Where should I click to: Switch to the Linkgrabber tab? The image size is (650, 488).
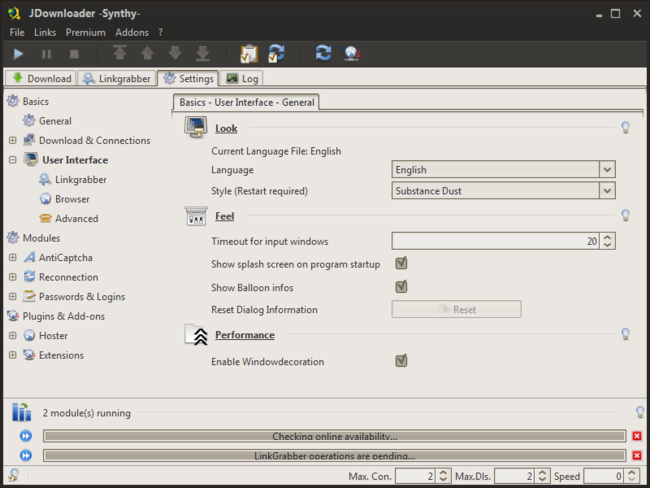tap(117, 78)
